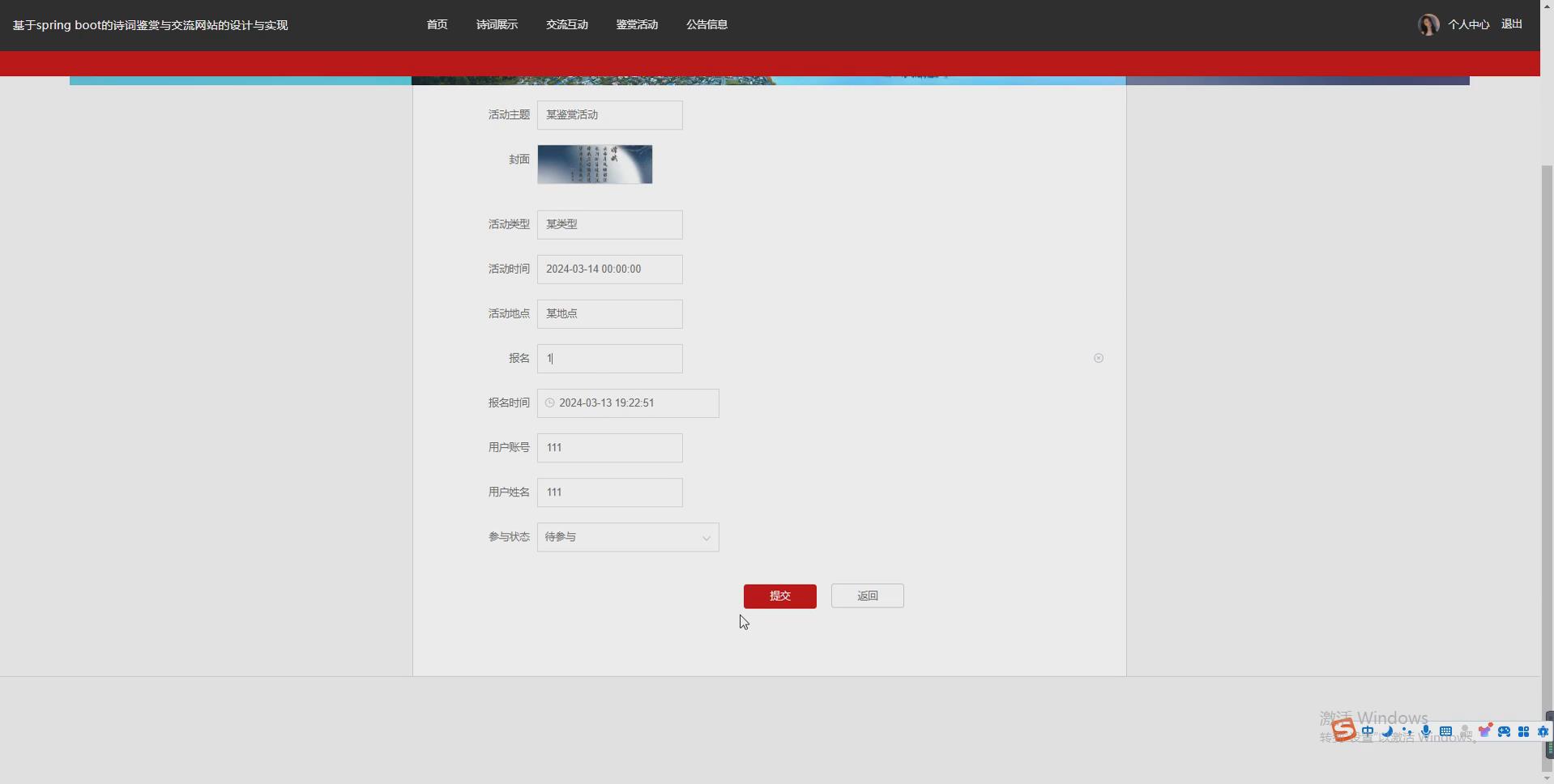
Task: Clear the 报名 field with the circle-x icon
Action: pos(1099,358)
